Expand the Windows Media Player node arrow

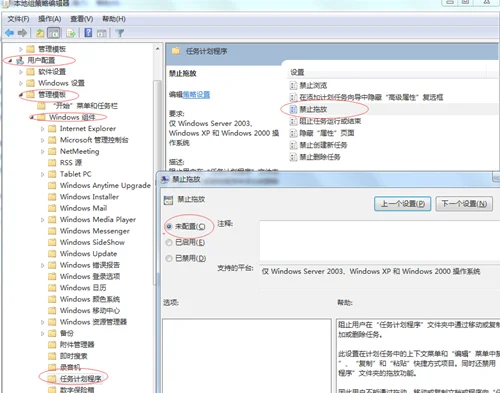click(42, 220)
